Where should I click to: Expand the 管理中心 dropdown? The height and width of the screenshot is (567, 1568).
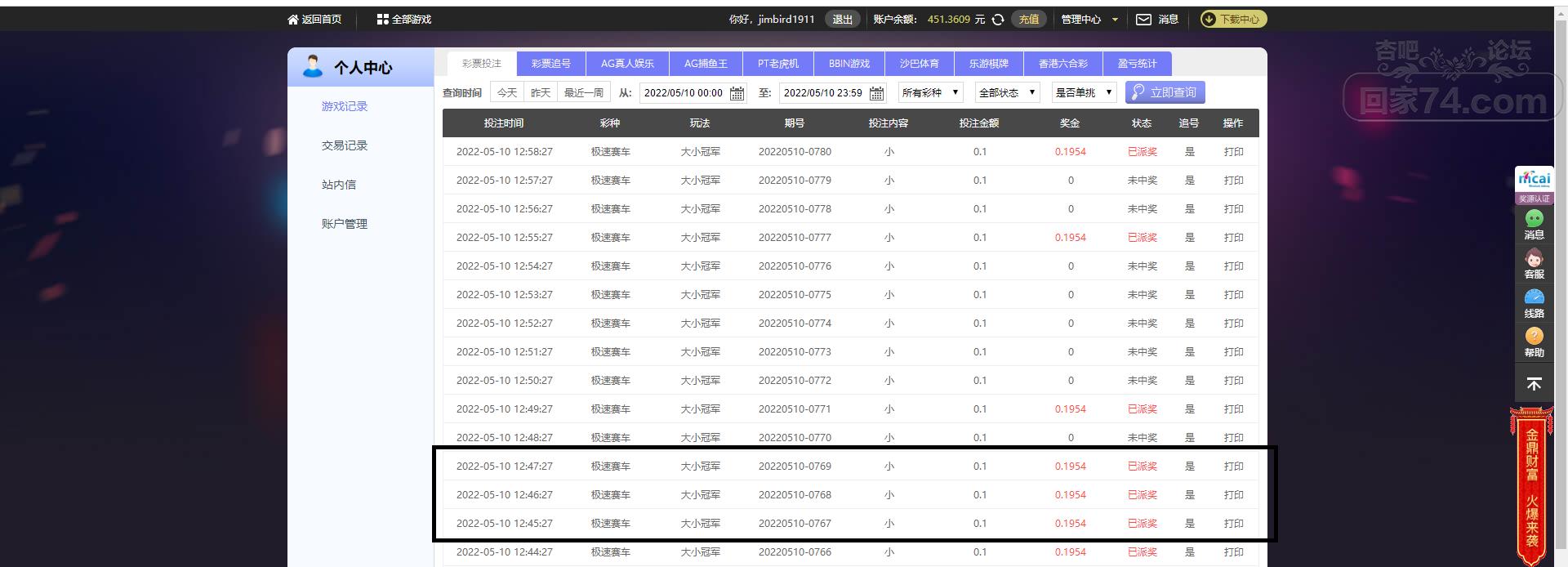click(1089, 20)
